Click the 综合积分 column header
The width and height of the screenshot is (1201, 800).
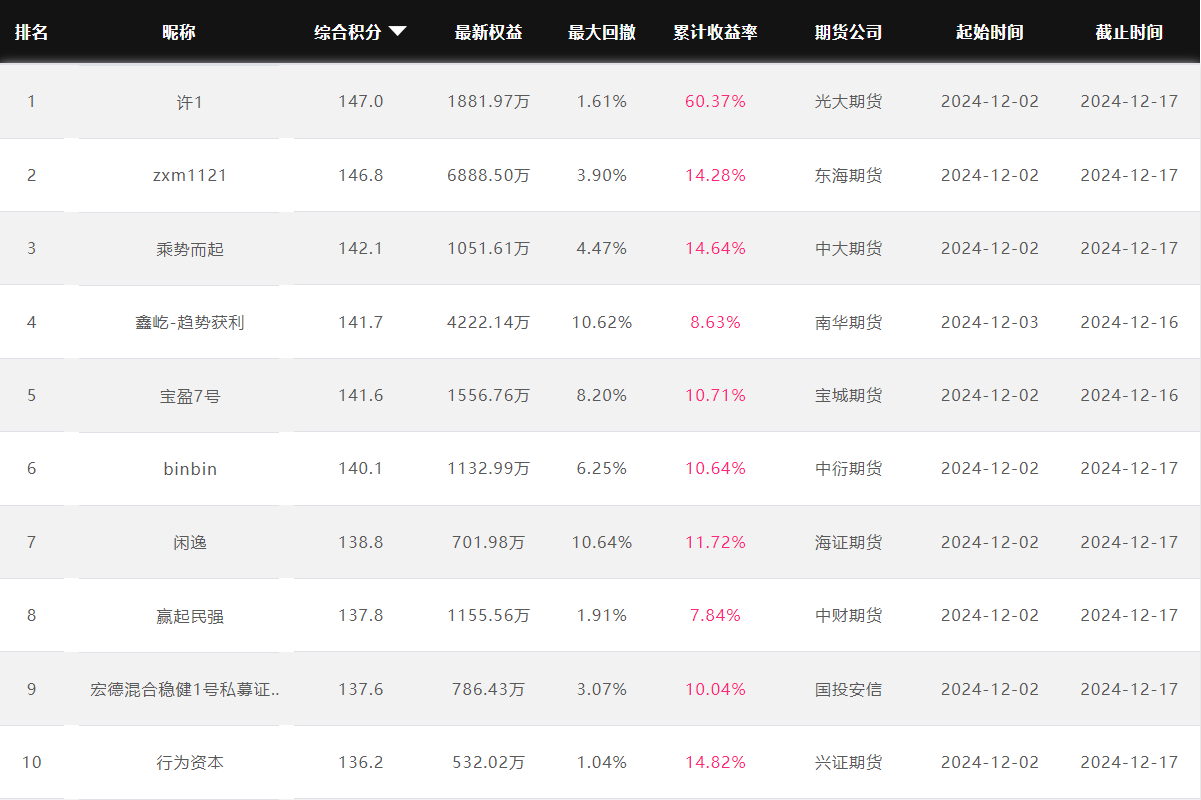[x=348, y=32]
